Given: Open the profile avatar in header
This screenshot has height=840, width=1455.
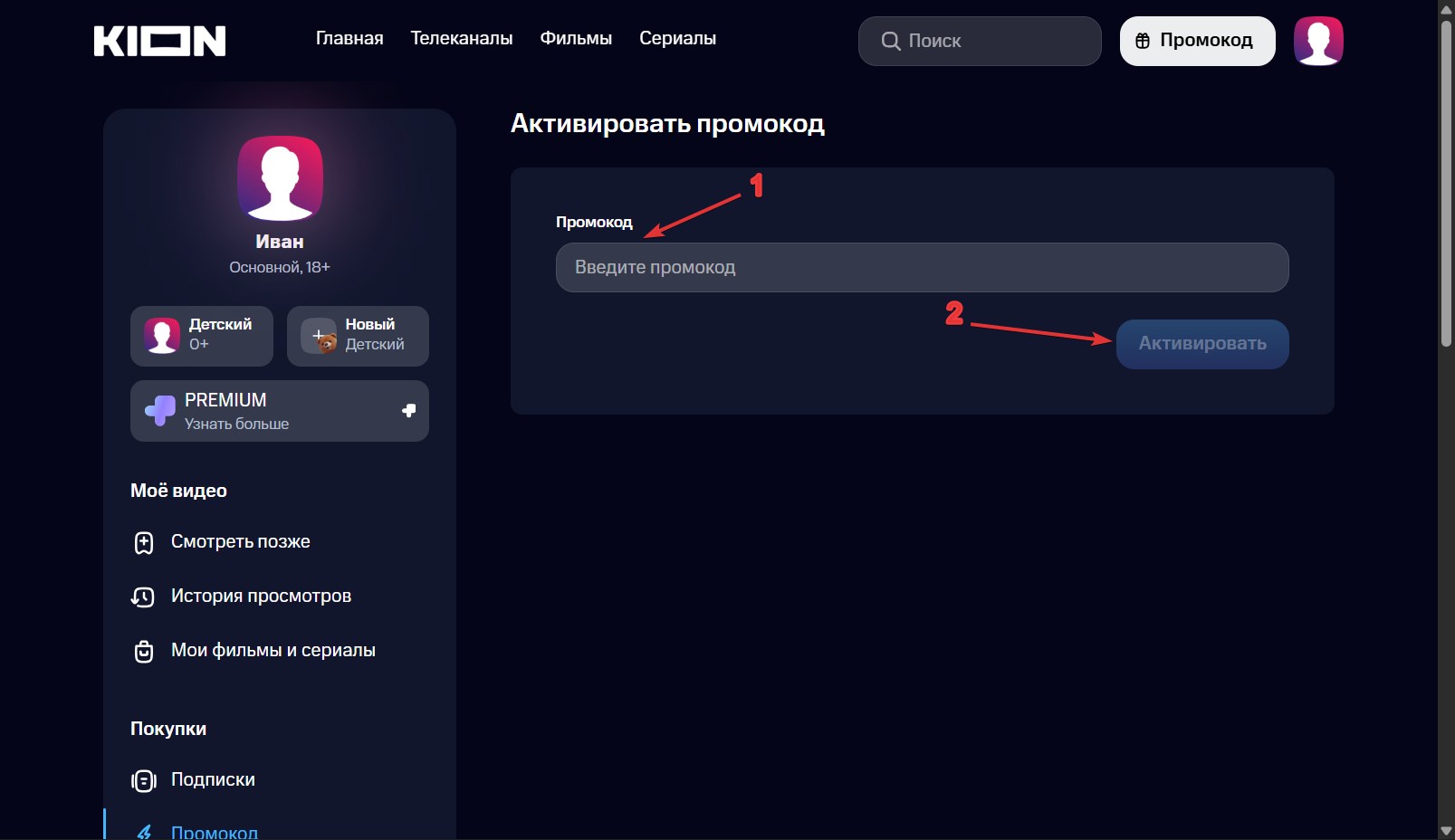Looking at the screenshot, I should tap(1317, 41).
